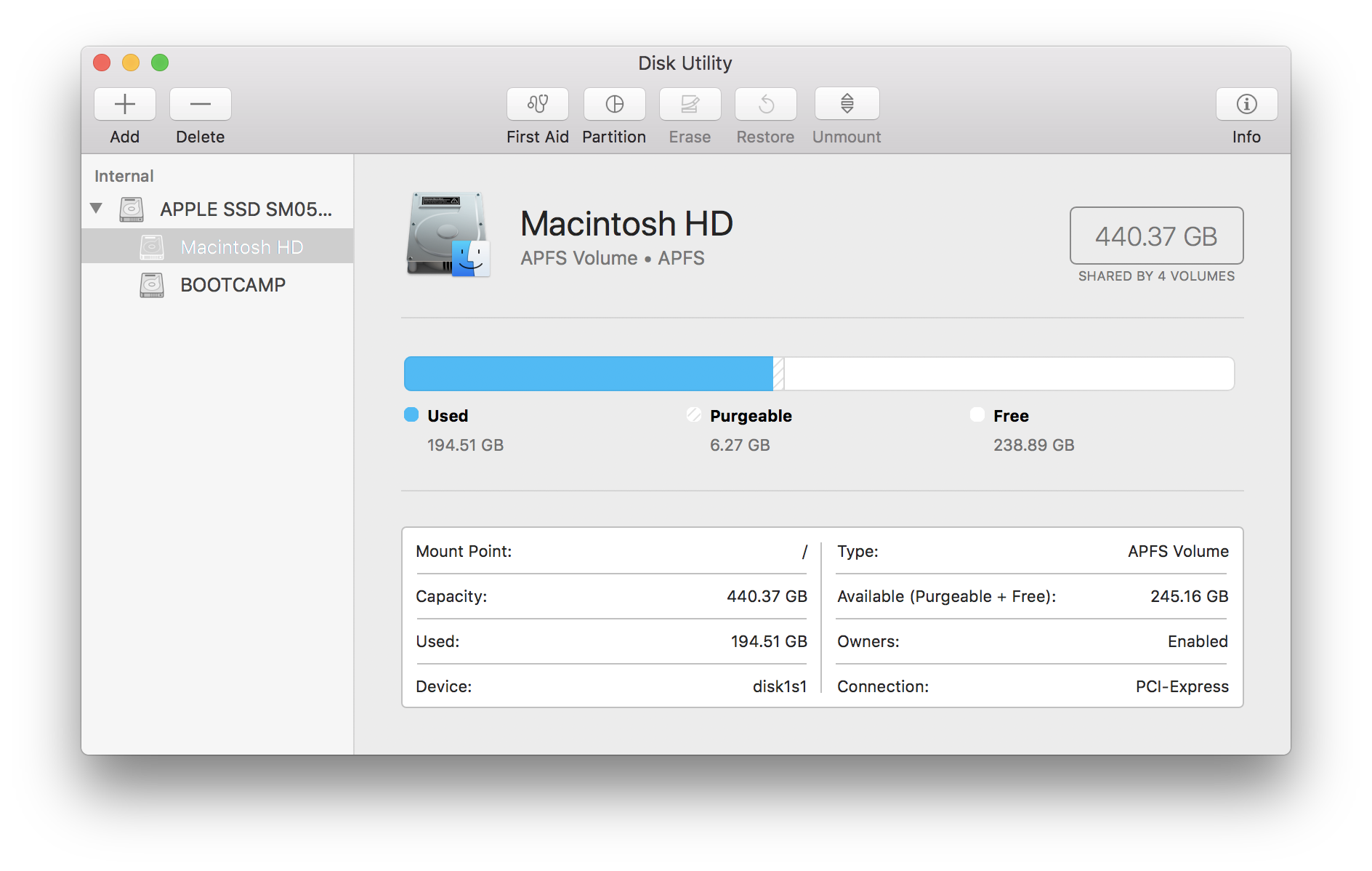The image size is (1372, 871).
Task: Click the SHARED BY 4 VOLUMES text
Action: [x=1156, y=276]
